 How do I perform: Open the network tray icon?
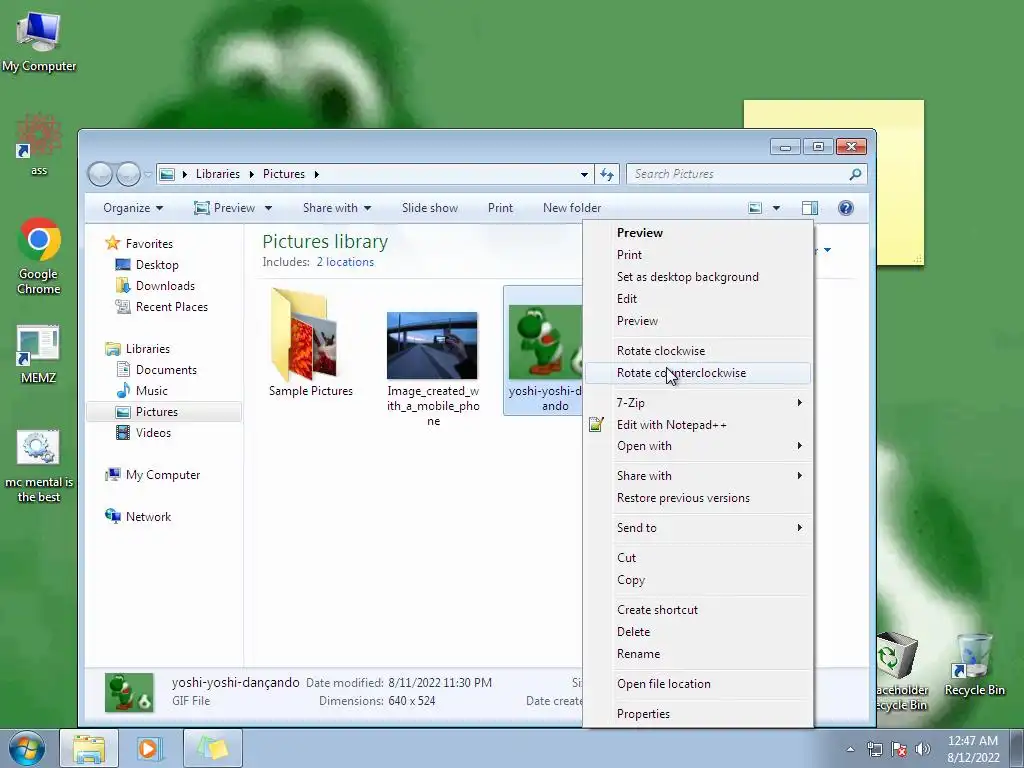pyautogui.click(x=874, y=749)
